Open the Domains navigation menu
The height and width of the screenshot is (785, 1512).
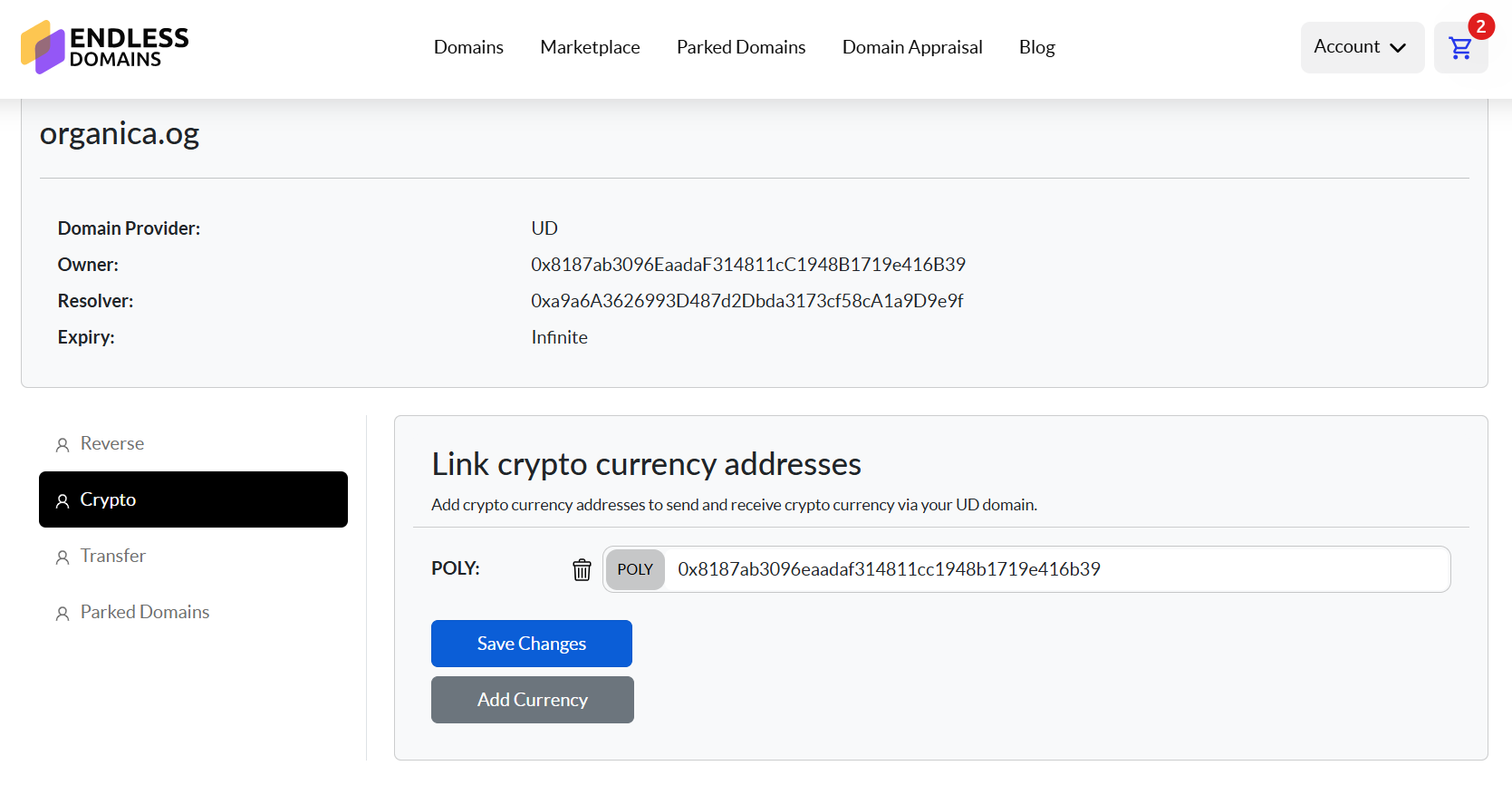pos(468,47)
